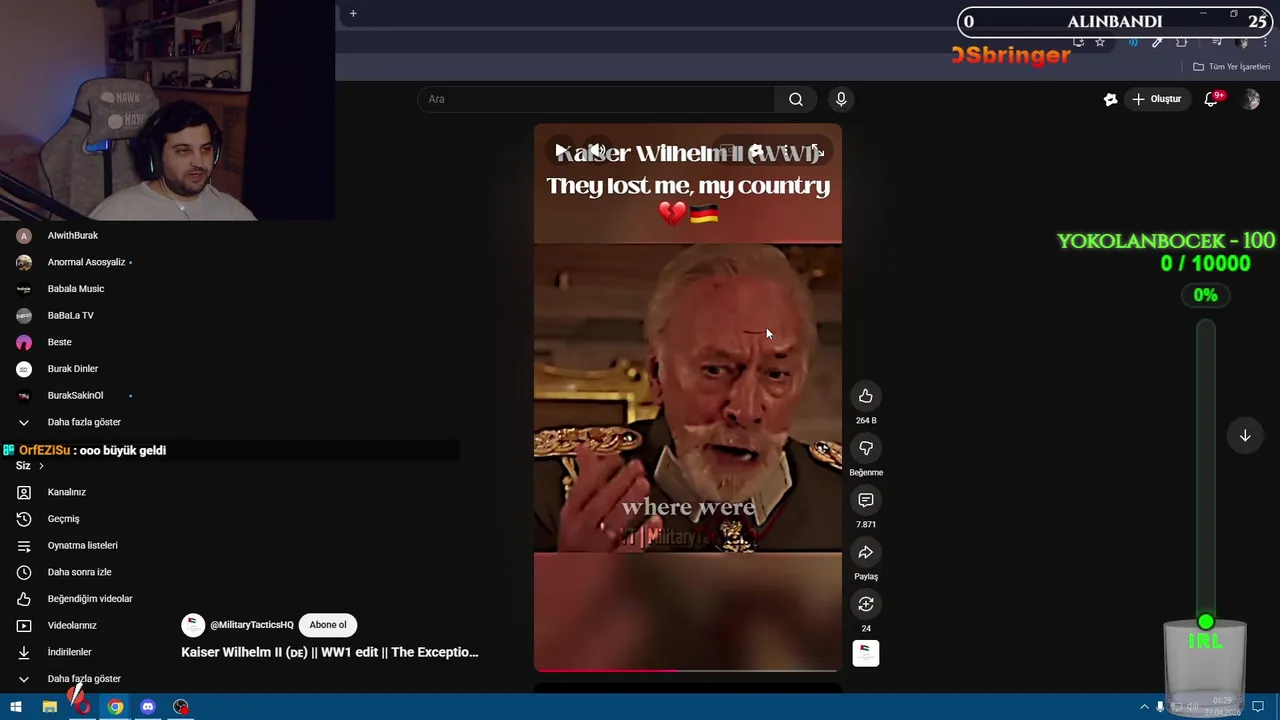Open the Tüm Yer İşaretleri bookmarks folder
1280x720 pixels.
pyautogui.click(x=1232, y=67)
